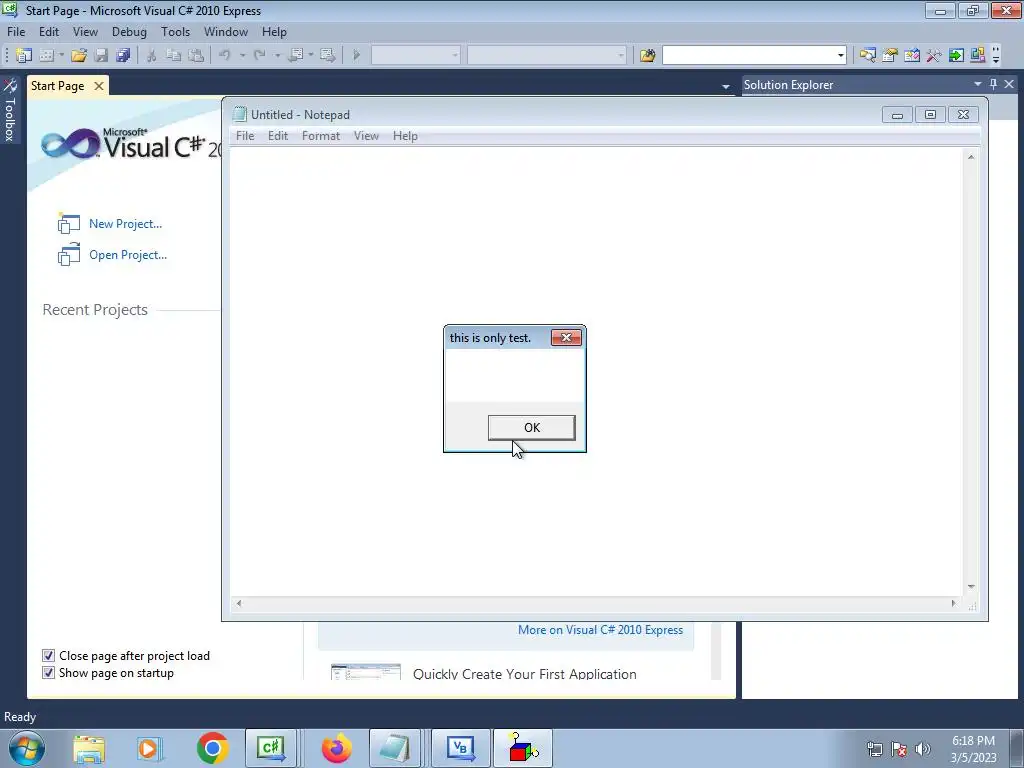1024x768 pixels.
Task: Click the Redo arrow toolbar icon
Action: click(x=260, y=56)
